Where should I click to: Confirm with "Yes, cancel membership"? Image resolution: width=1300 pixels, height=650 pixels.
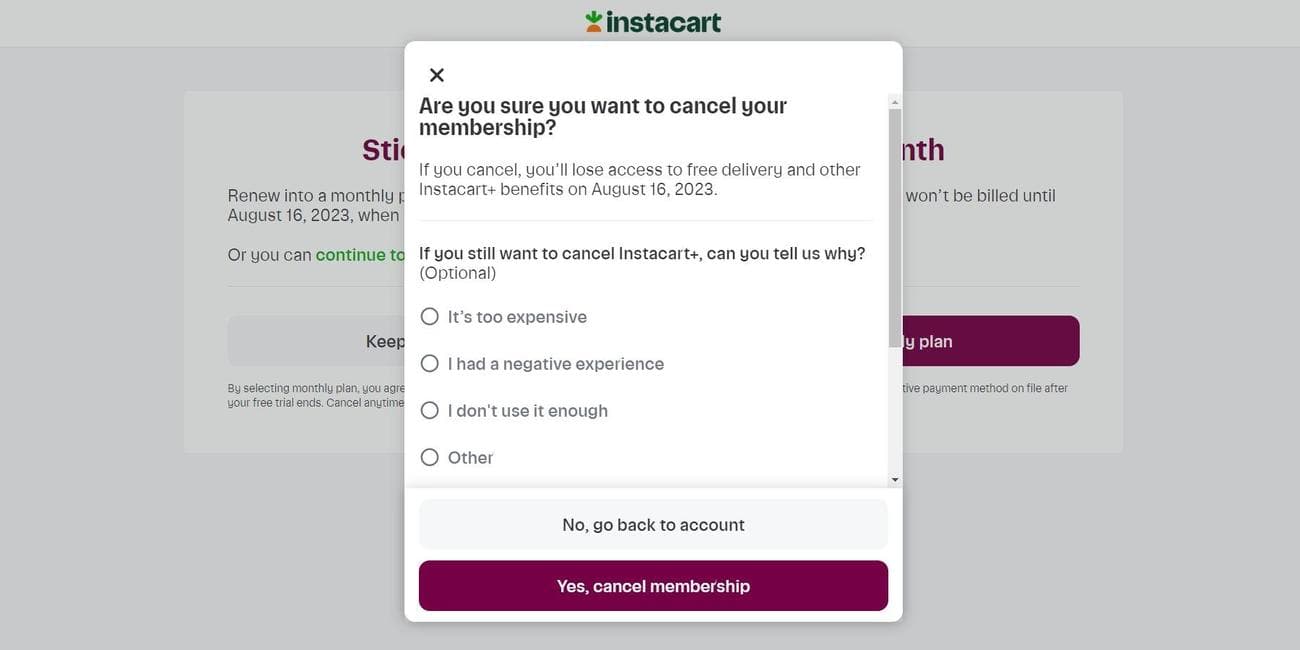click(x=653, y=586)
